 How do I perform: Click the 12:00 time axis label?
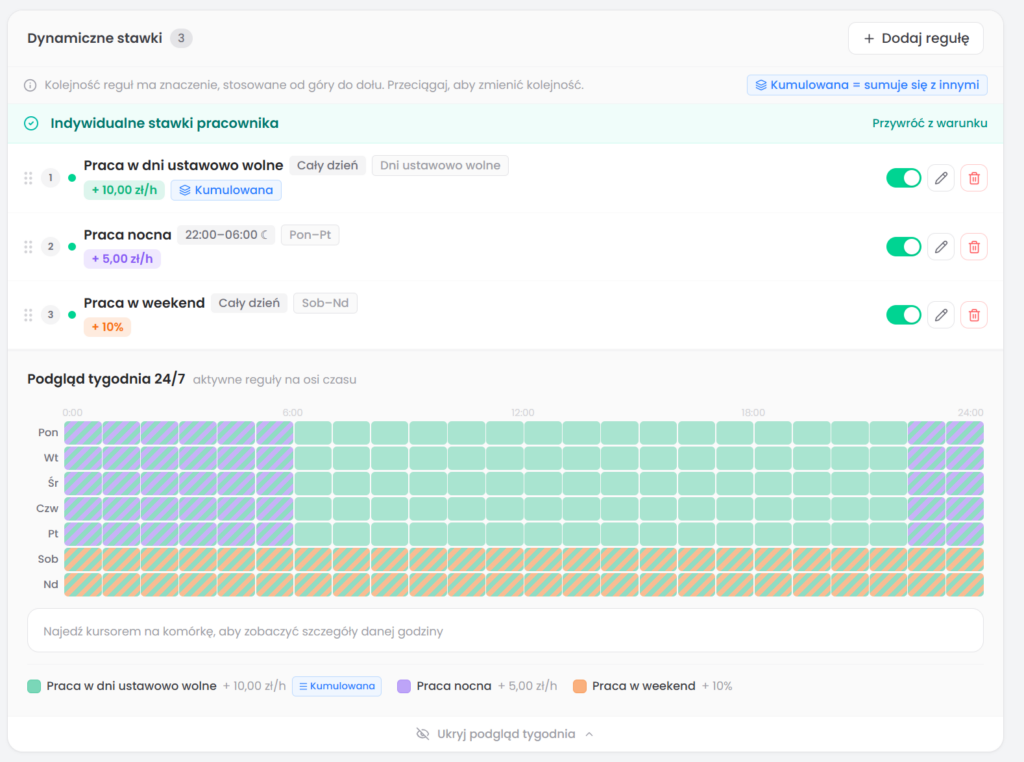pyautogui.click(x=522, y=413)
